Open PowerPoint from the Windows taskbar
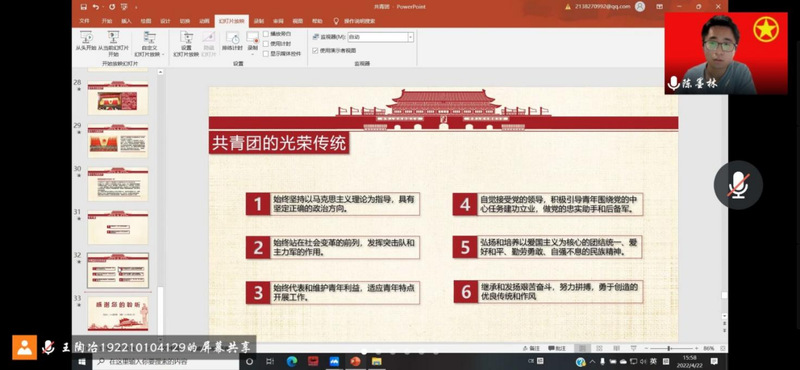The height and width of the screenshot is (370, 800). (355, 361)
